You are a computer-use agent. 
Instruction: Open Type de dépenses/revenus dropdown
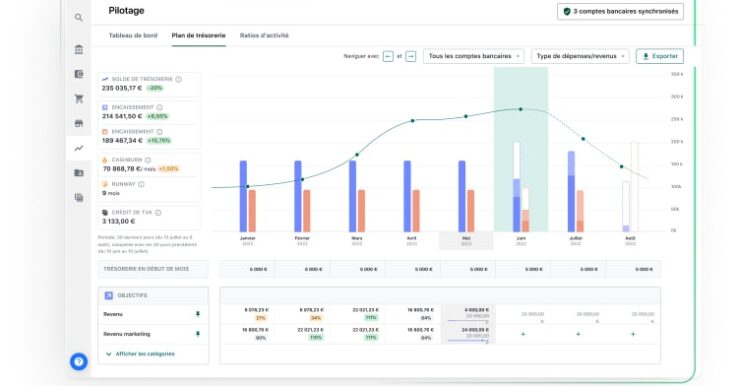point(580,56)
